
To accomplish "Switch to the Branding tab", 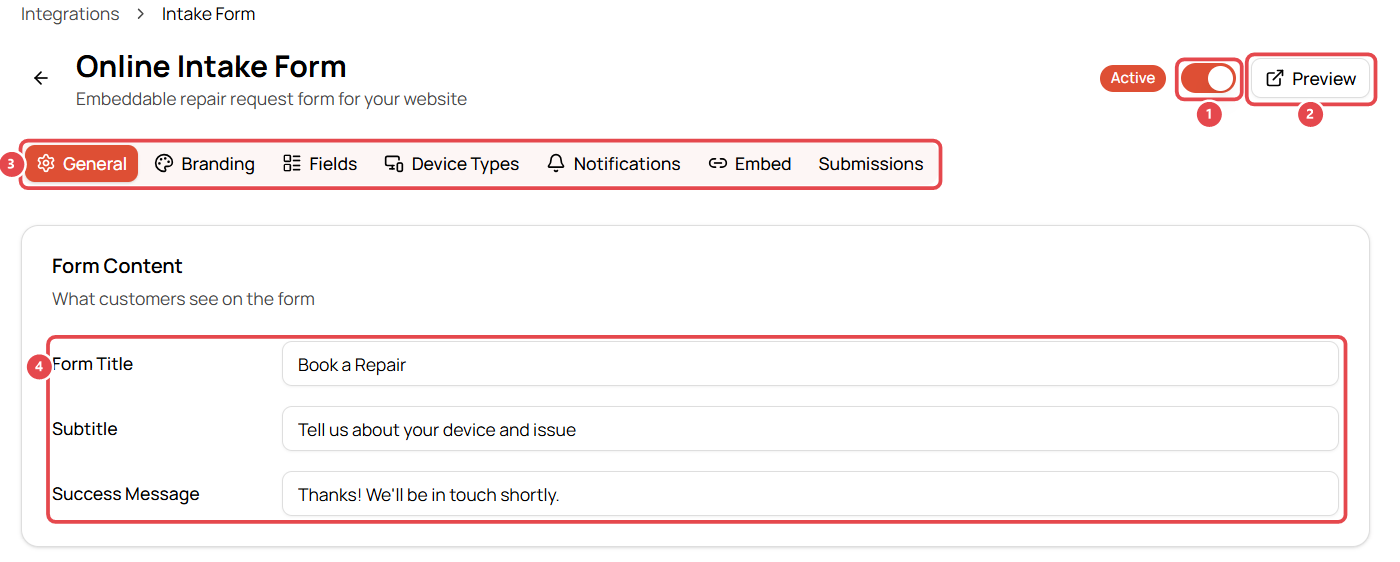I will [205, 164].
